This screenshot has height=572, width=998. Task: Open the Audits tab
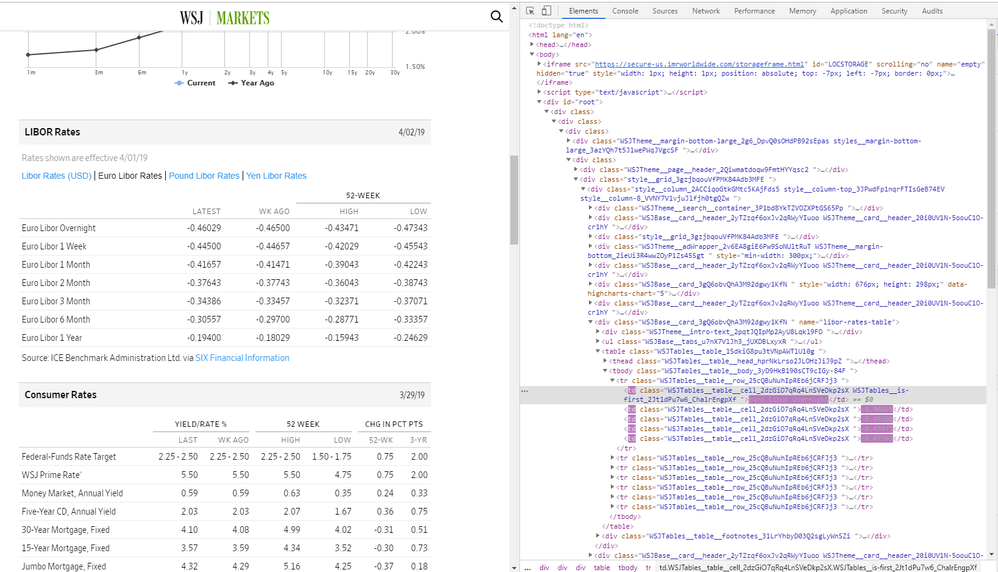click(932, 11)
